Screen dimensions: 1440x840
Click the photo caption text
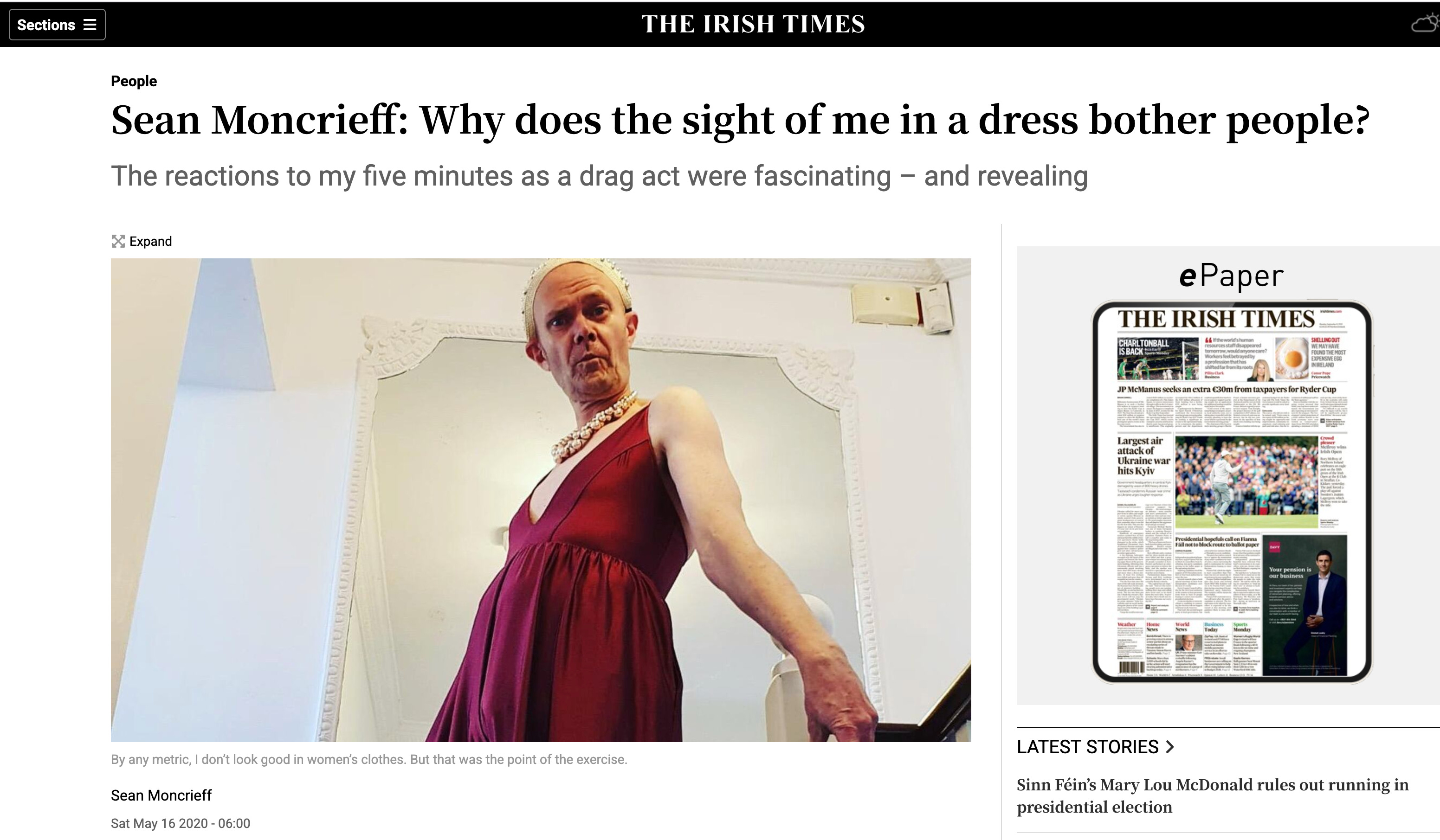point(368,759)
